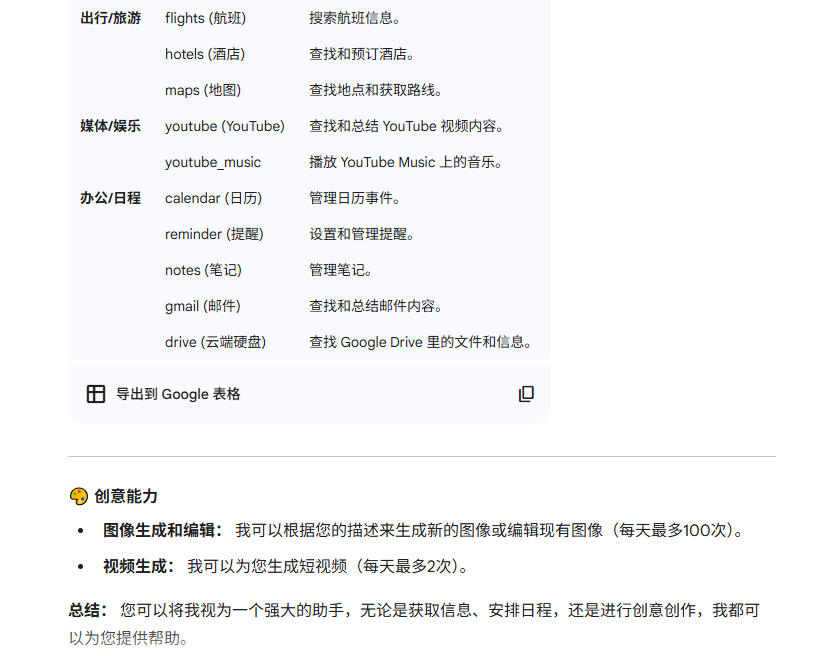The height and width of the screenshot is (656, 827).
Task: Click the 媒体/娱乐 category label
Action: coord(110,126)
